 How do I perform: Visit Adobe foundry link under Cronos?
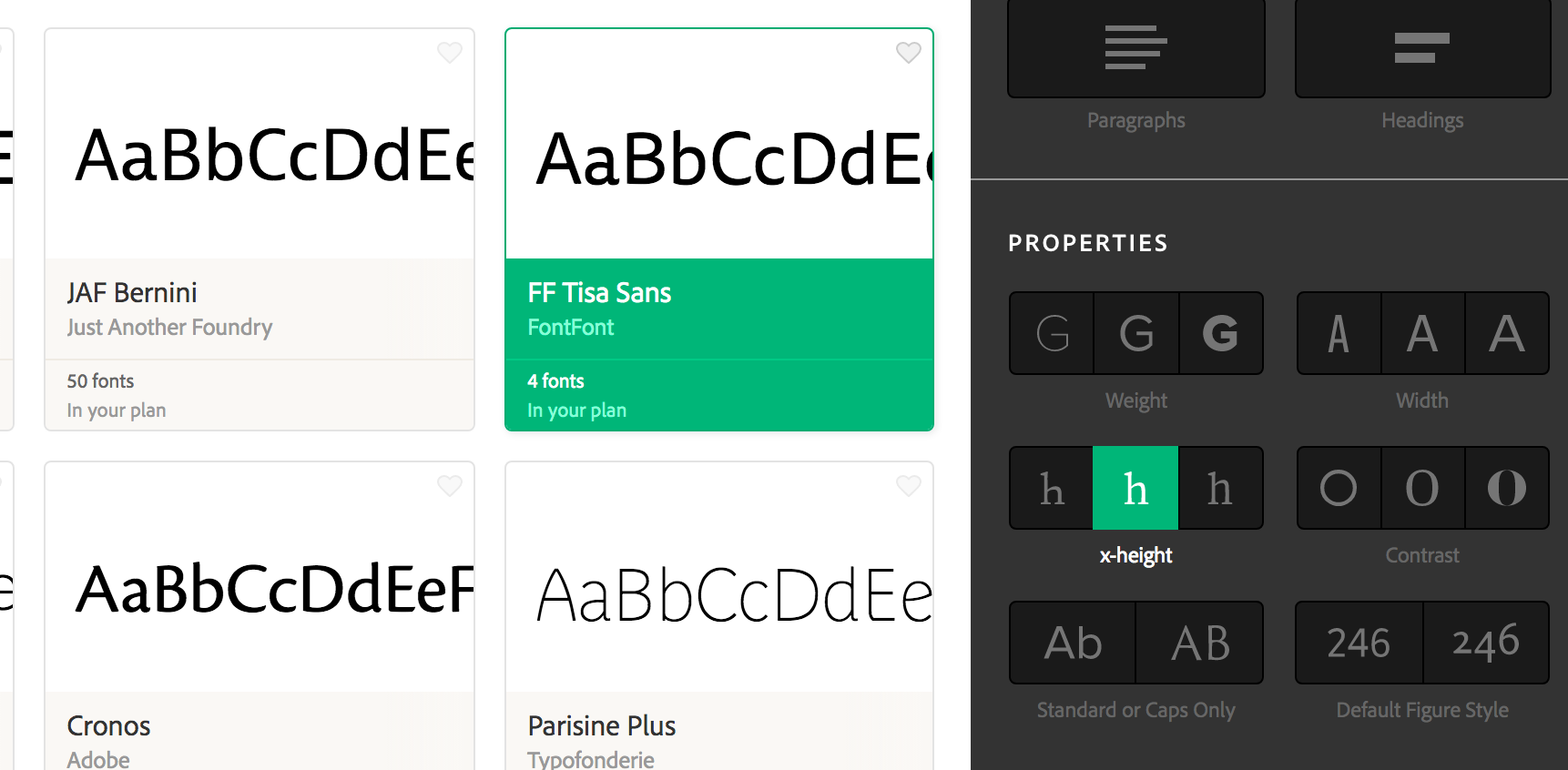(x=98, y=760)
